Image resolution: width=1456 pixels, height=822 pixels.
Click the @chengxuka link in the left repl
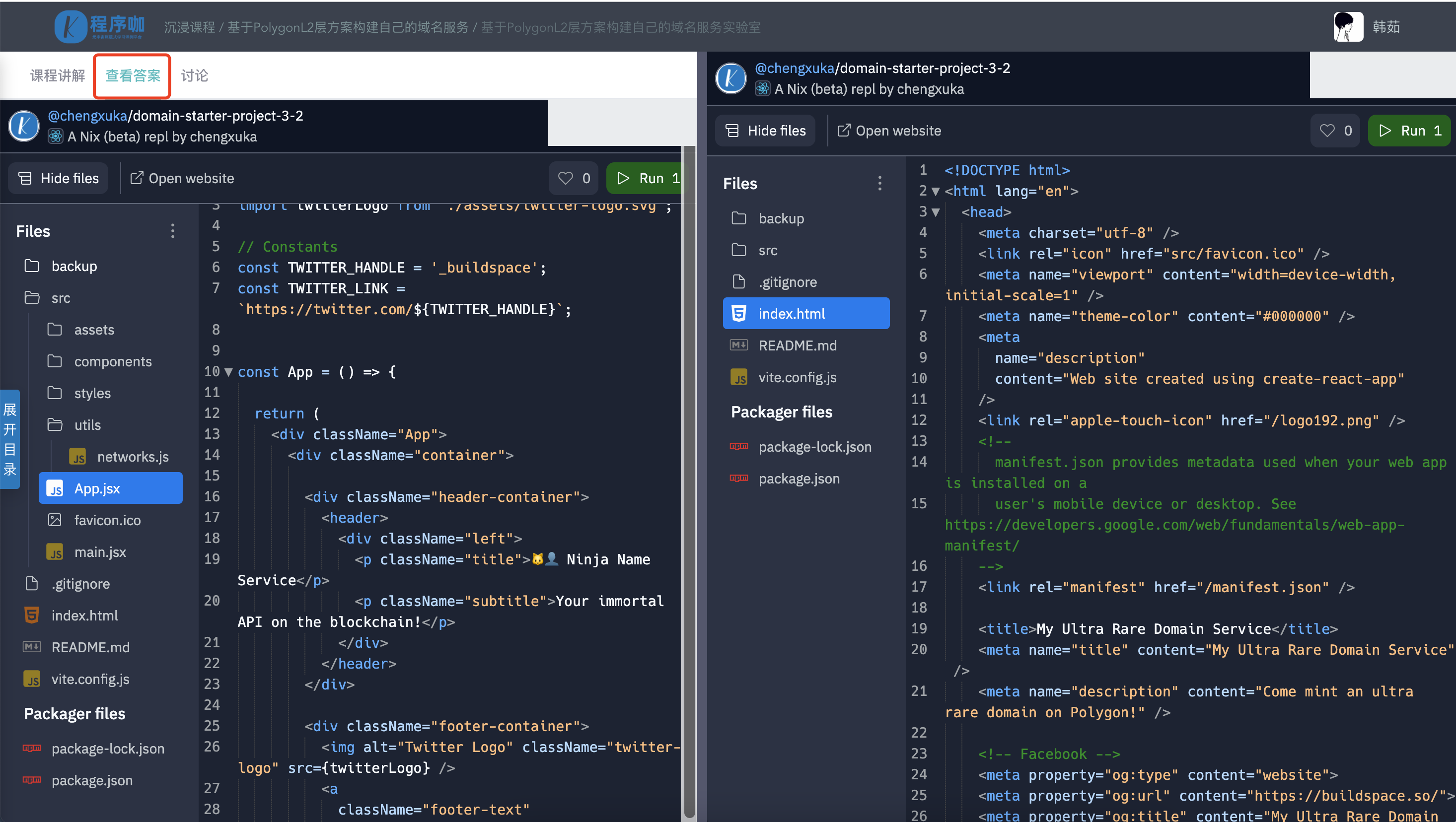87,116
